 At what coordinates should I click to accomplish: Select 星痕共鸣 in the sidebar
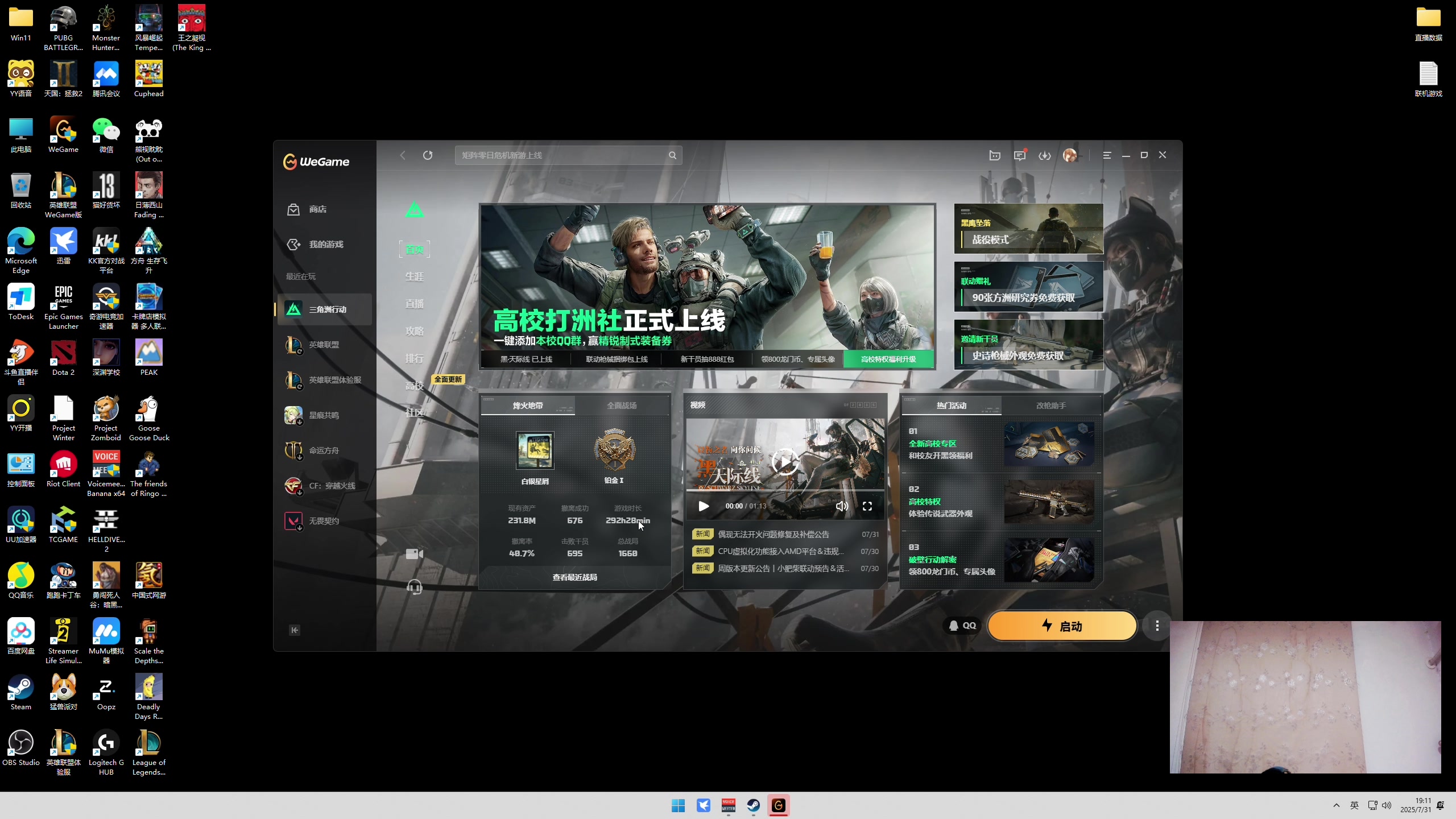(x=325, y=415)
